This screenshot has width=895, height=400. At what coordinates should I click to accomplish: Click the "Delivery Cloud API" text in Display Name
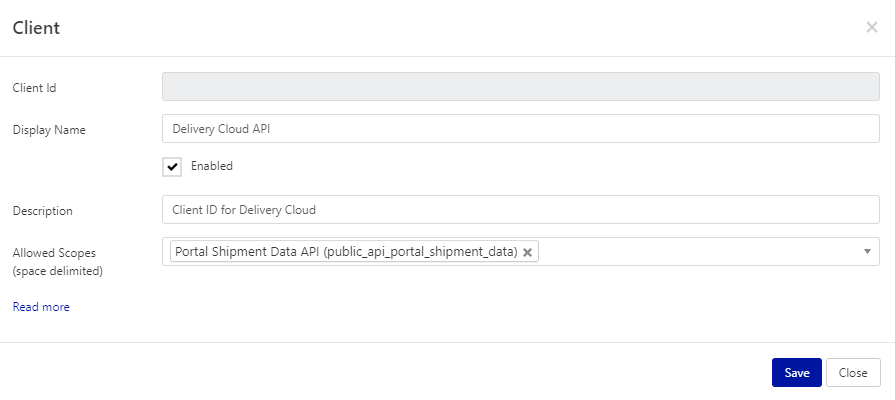(228, 129)
